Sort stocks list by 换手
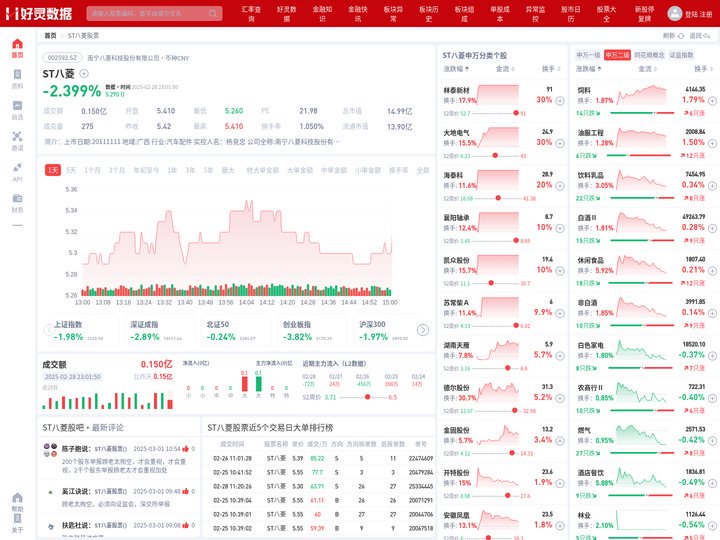The image size is (720, 540). [551, 69]
